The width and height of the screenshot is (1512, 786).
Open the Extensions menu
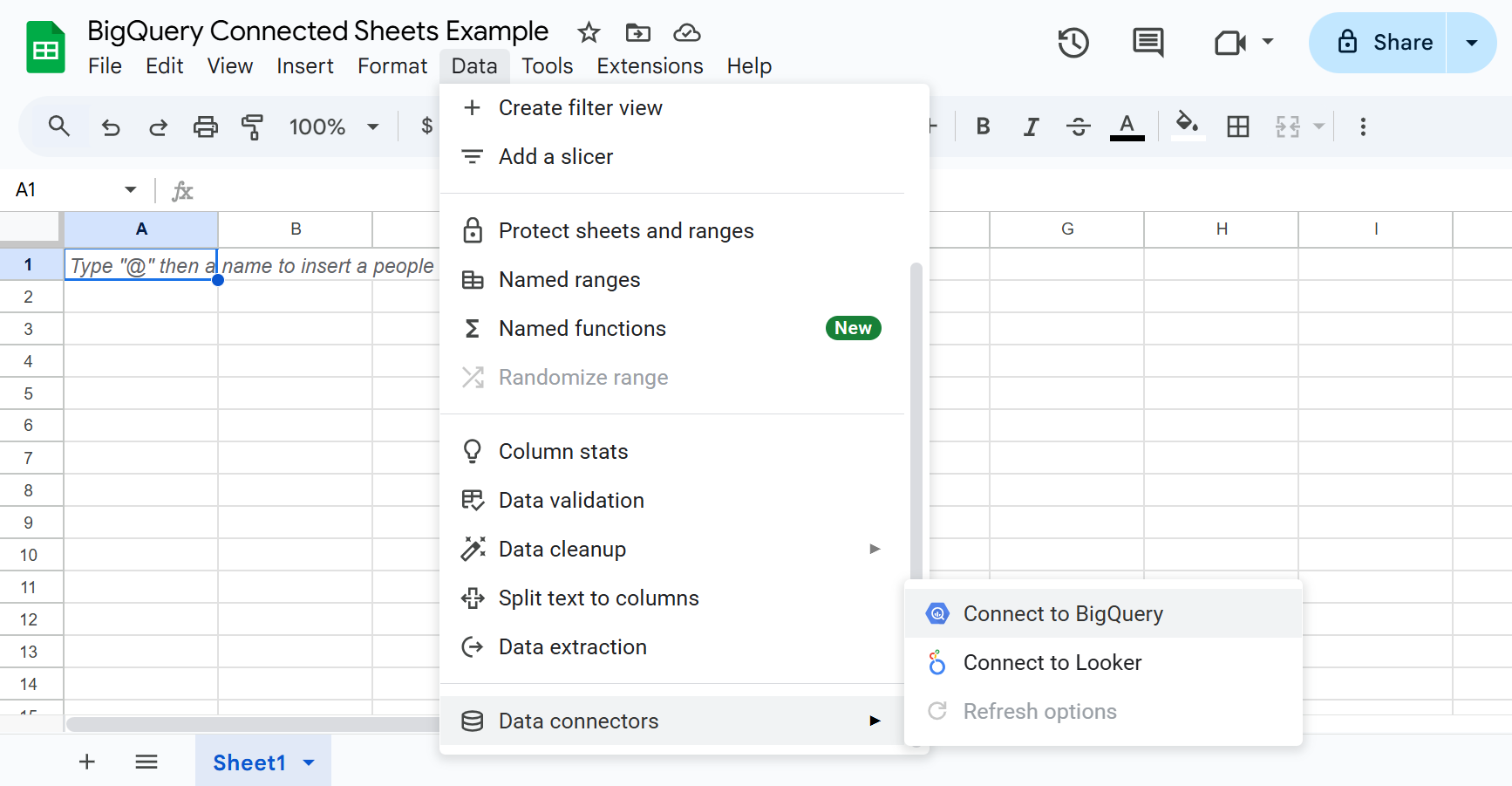(x=650, y=65)
